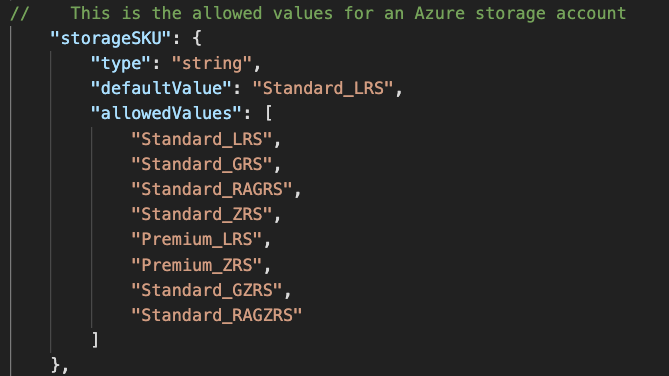Click the closing bracket of the array
The image size is (669, 376).
tap(96, 340)
